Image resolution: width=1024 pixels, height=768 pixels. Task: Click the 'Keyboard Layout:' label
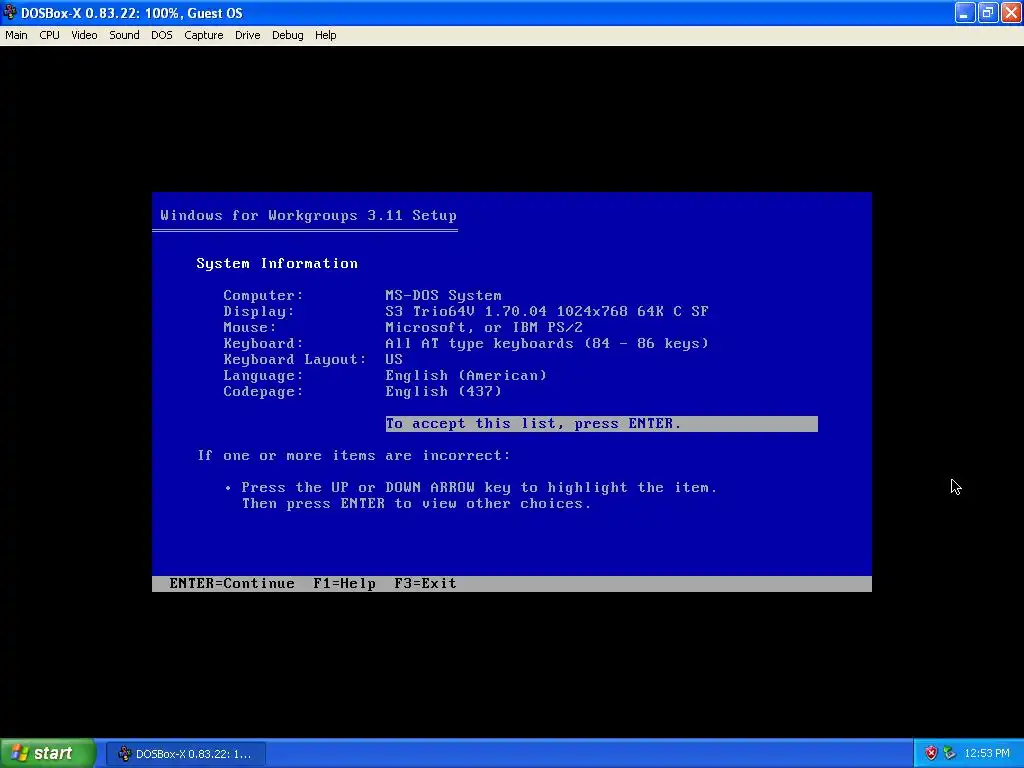pyautogui.click(x=295, y=359)
